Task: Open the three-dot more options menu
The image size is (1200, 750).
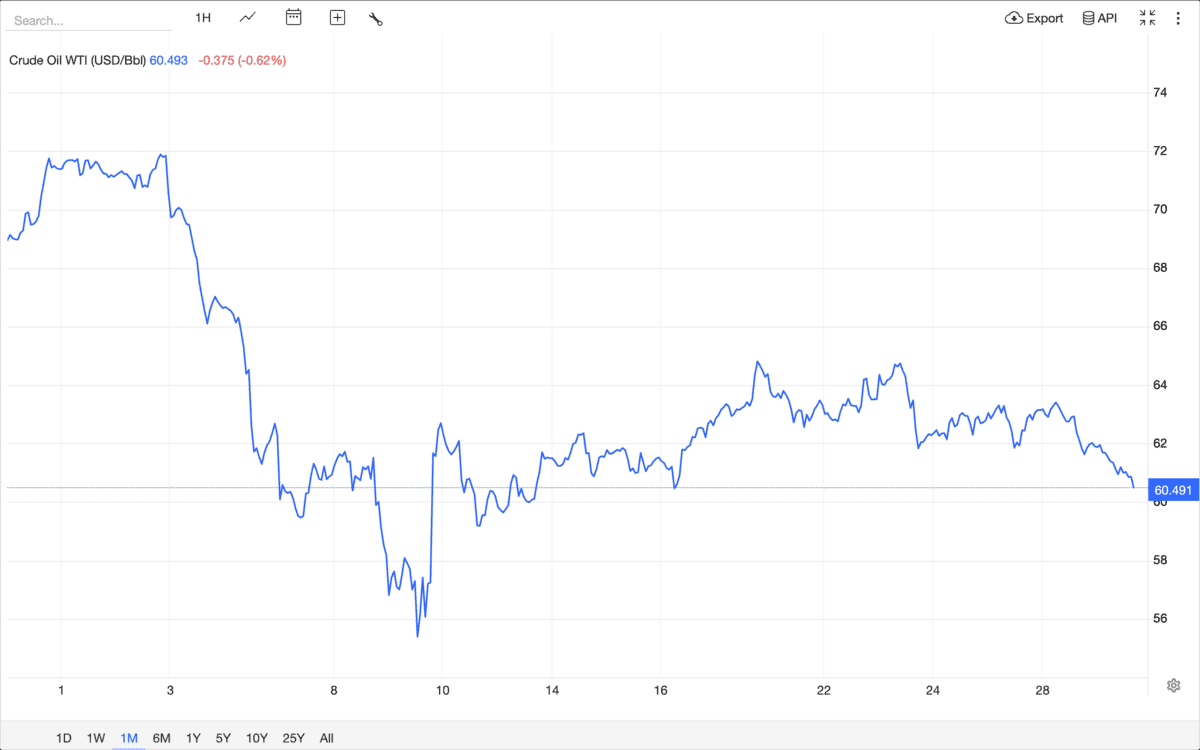Action: coord(1178,18)
